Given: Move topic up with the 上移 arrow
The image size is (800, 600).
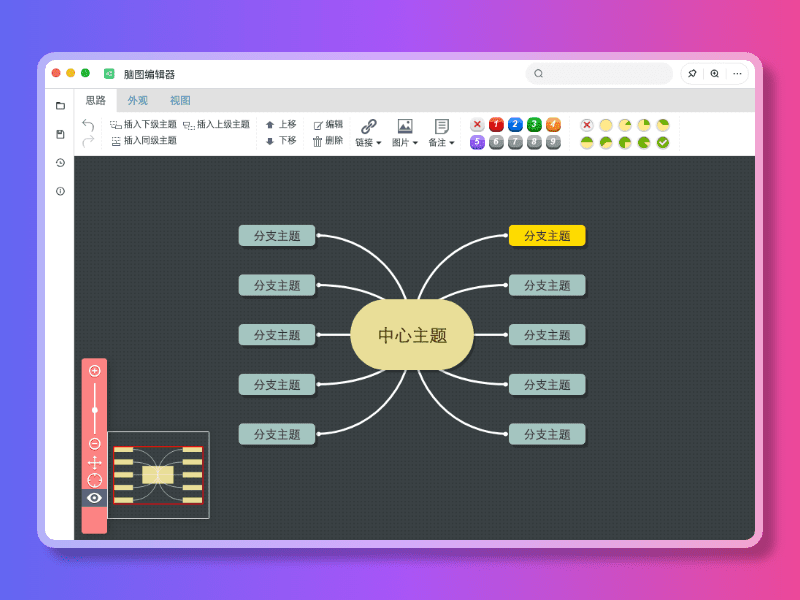Looking at the screenshot, I should click(286, 124).
